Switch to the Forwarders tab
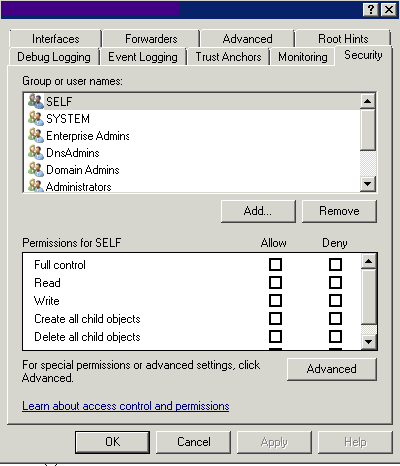The image size is (400, 466). [151, 39]
